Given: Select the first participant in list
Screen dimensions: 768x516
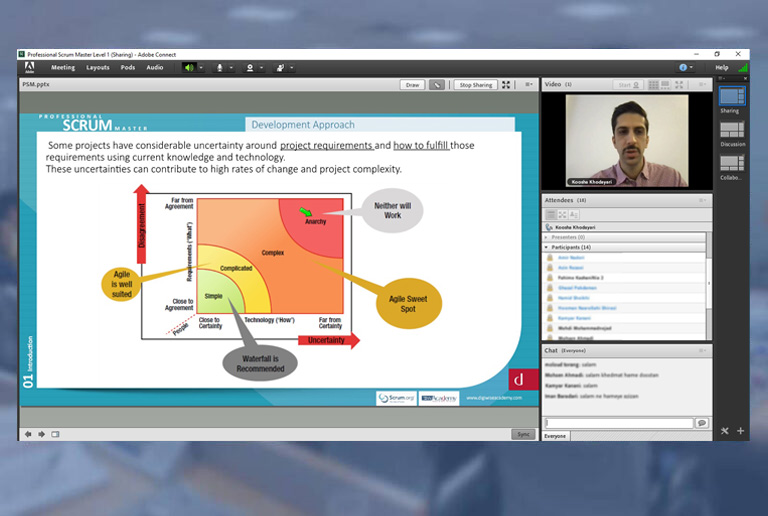Looking at the screenshot, I should (x=624, y=258).
